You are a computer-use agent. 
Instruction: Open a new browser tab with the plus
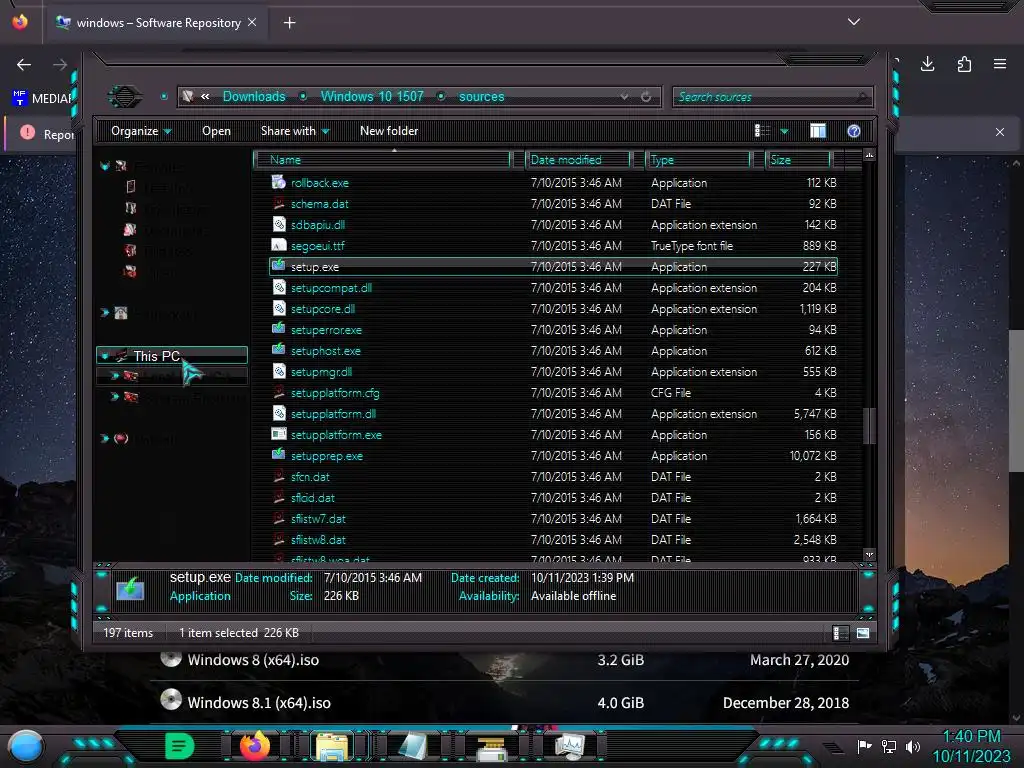click(x=289, y=23)
